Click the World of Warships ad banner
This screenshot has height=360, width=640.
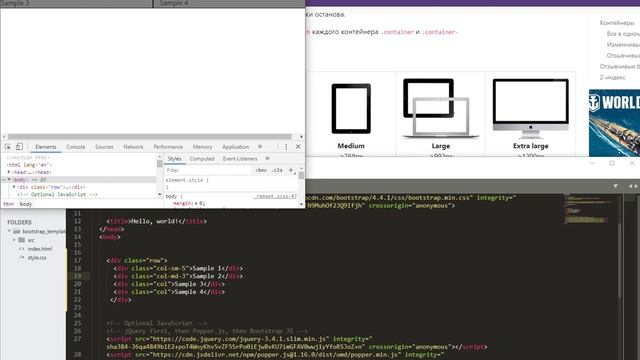(x=614, y=123)
